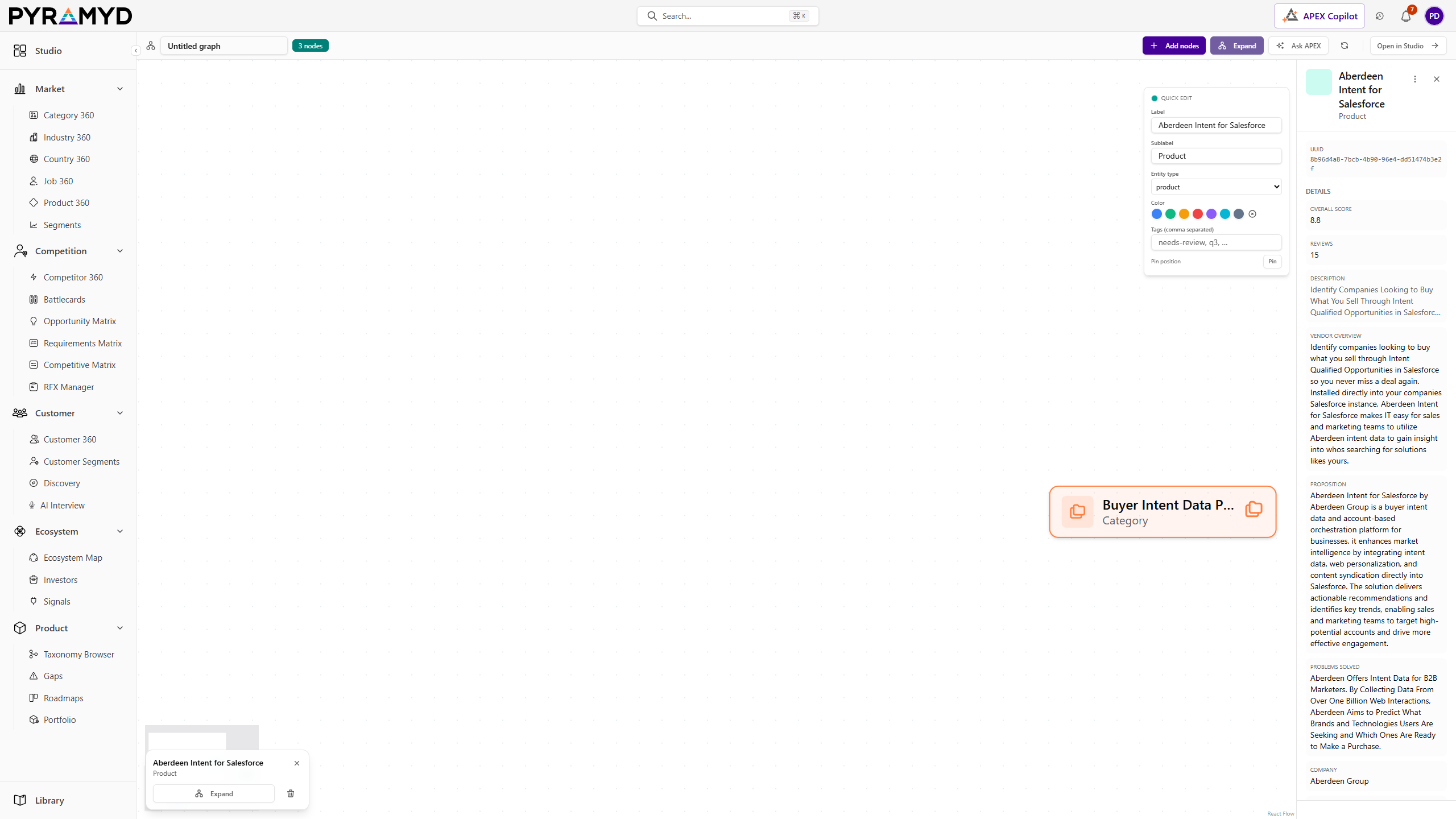Screen dimensions: 1456x819
Task: Open Roadmaps page
Action: pyautogui.click(x=63, y=698)
